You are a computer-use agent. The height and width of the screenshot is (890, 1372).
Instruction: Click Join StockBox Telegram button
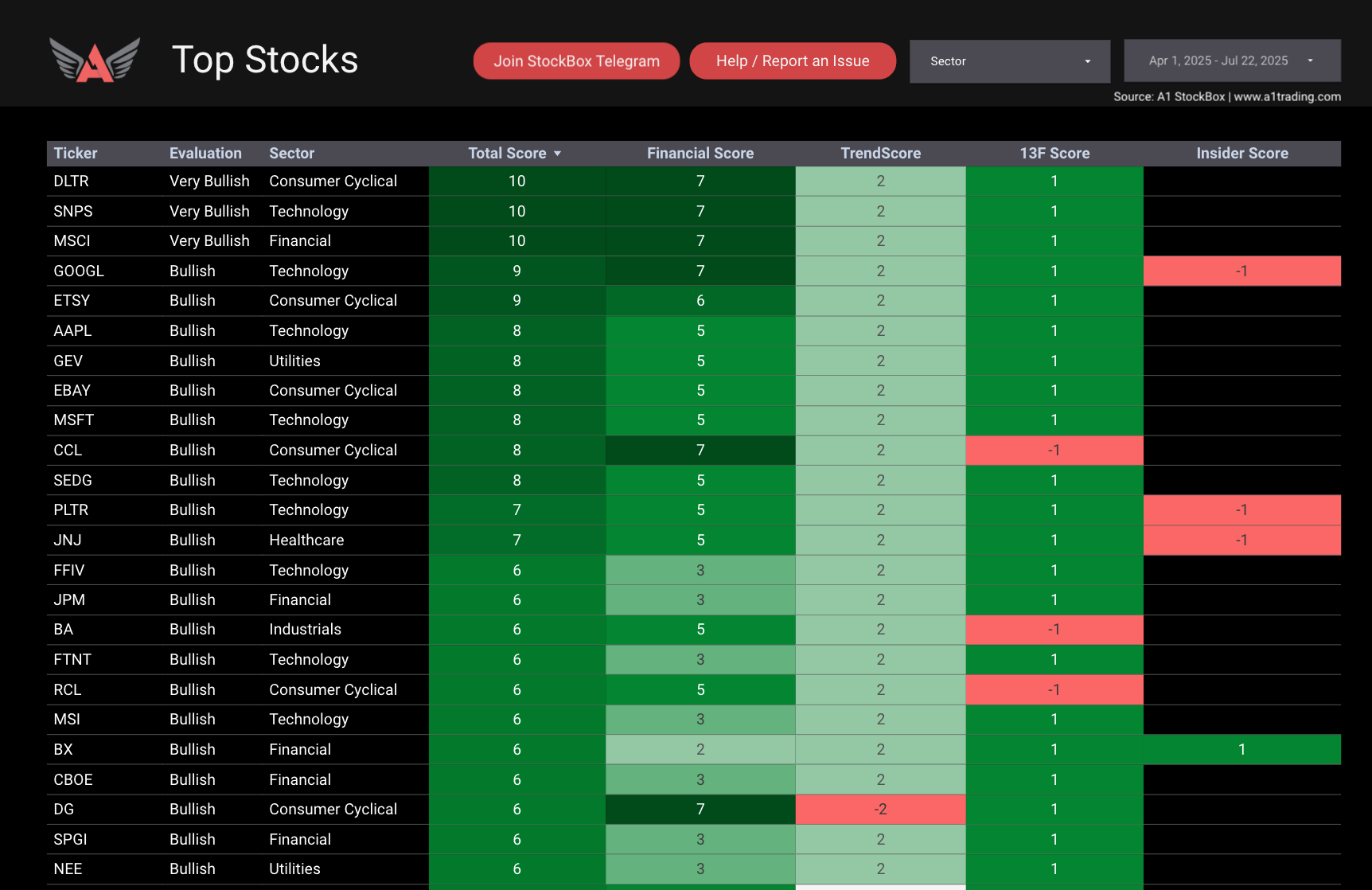tap(576, 61)
